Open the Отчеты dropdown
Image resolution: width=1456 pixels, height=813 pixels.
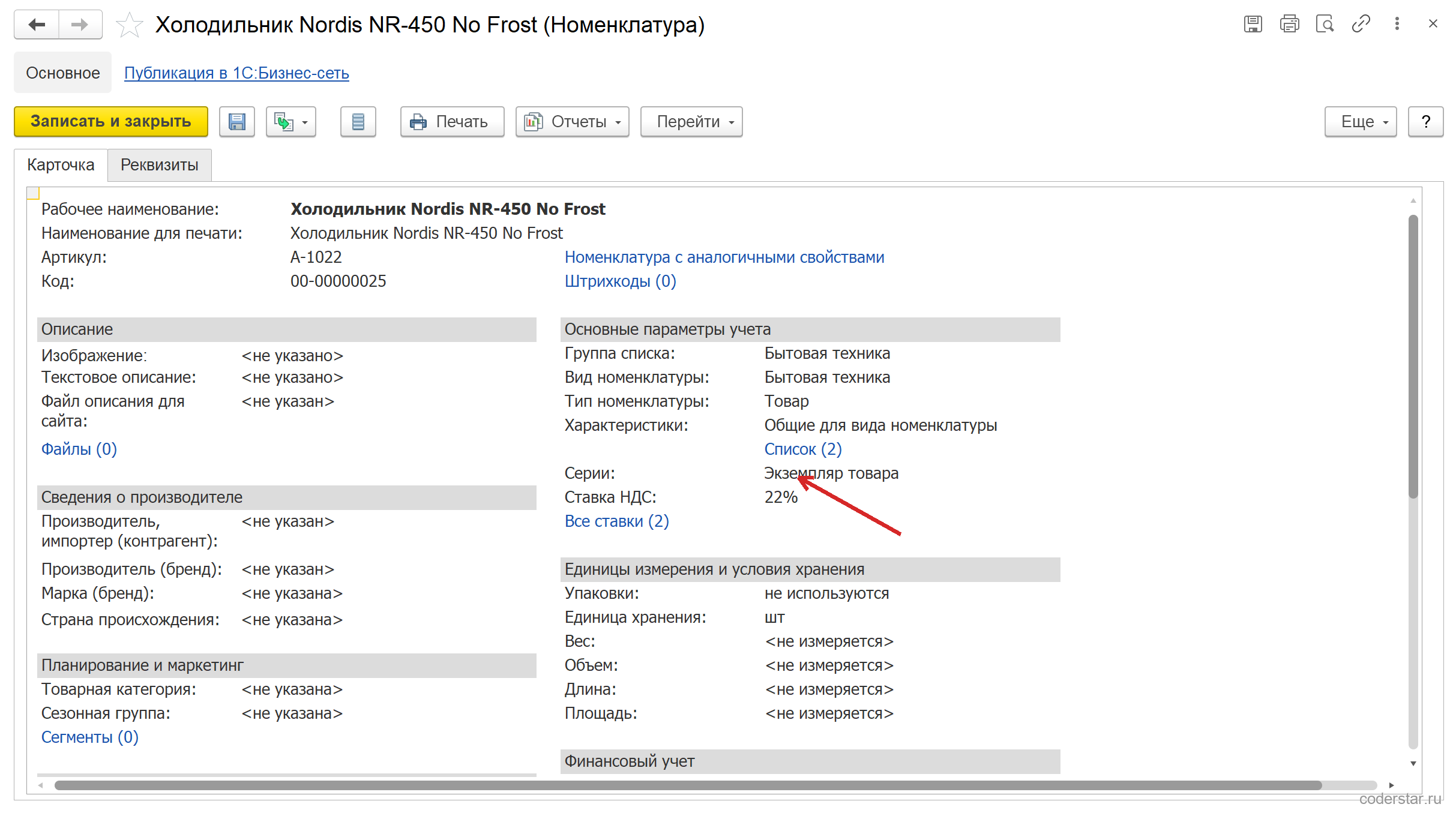pos(573,122)
